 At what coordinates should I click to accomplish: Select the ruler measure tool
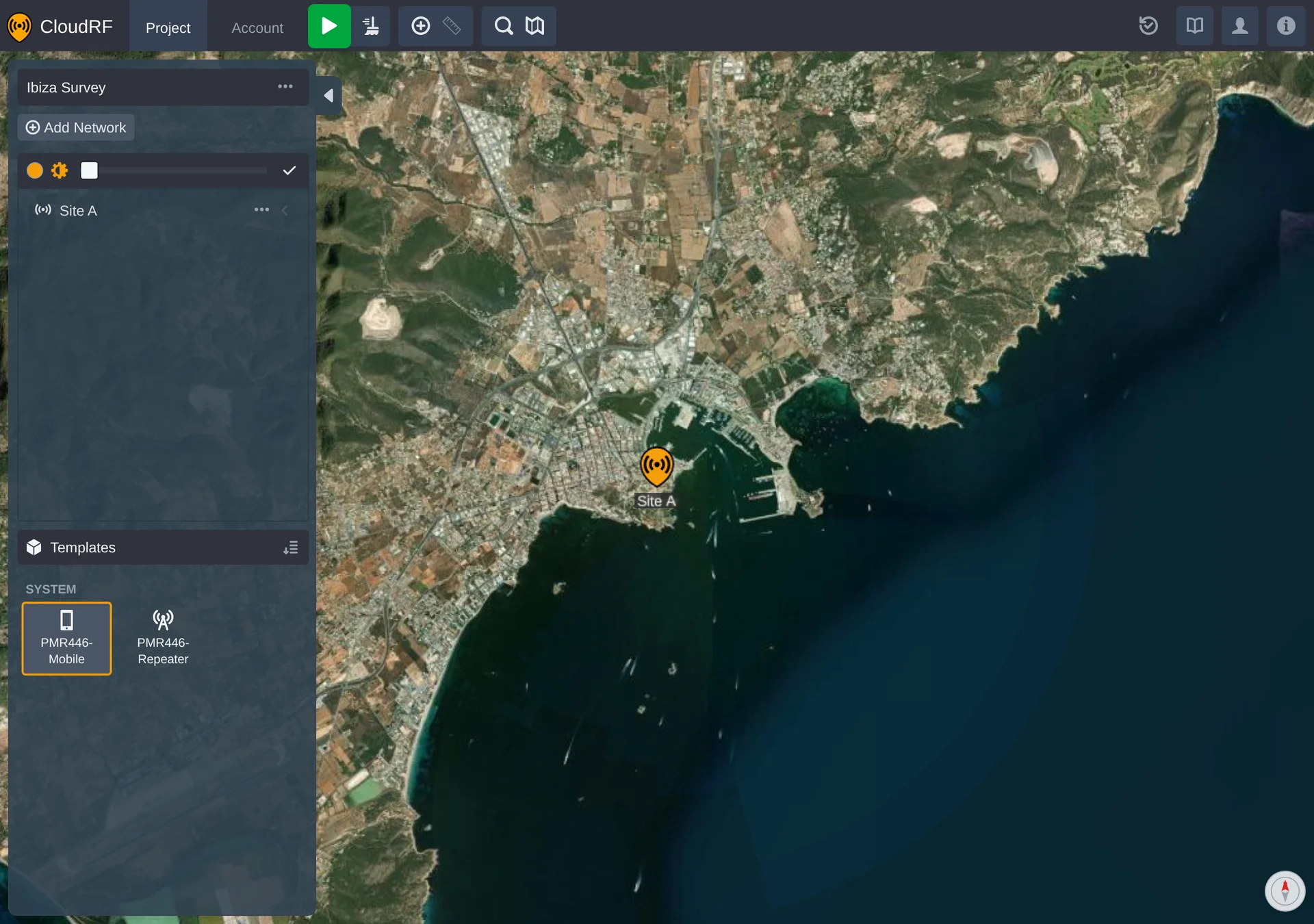point(452,26)
